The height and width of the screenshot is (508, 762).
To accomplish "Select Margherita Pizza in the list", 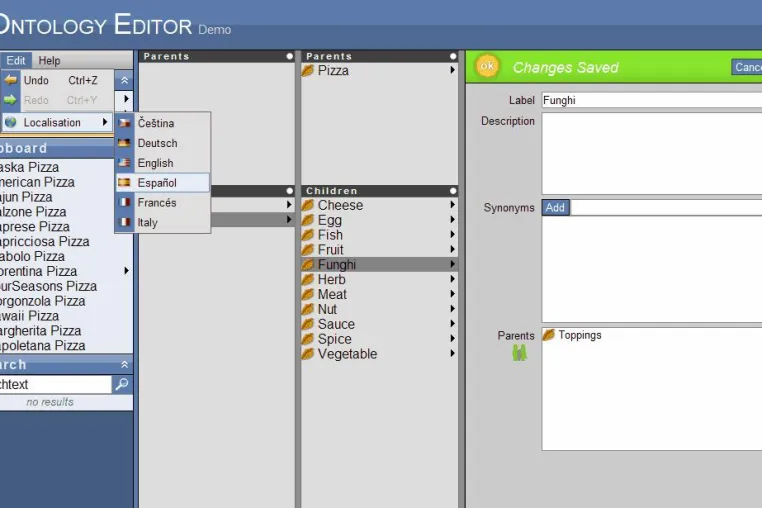I will coord(40,331).
